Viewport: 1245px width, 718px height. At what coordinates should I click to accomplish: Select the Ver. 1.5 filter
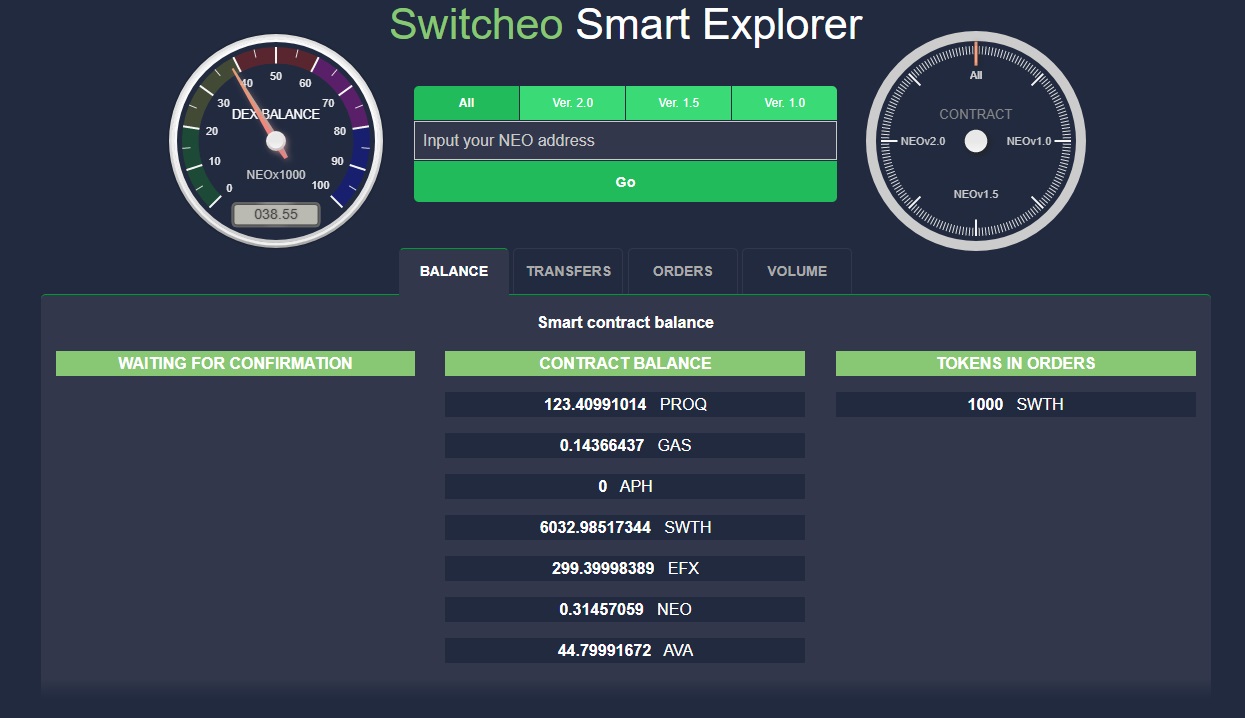tap(679, 103)
